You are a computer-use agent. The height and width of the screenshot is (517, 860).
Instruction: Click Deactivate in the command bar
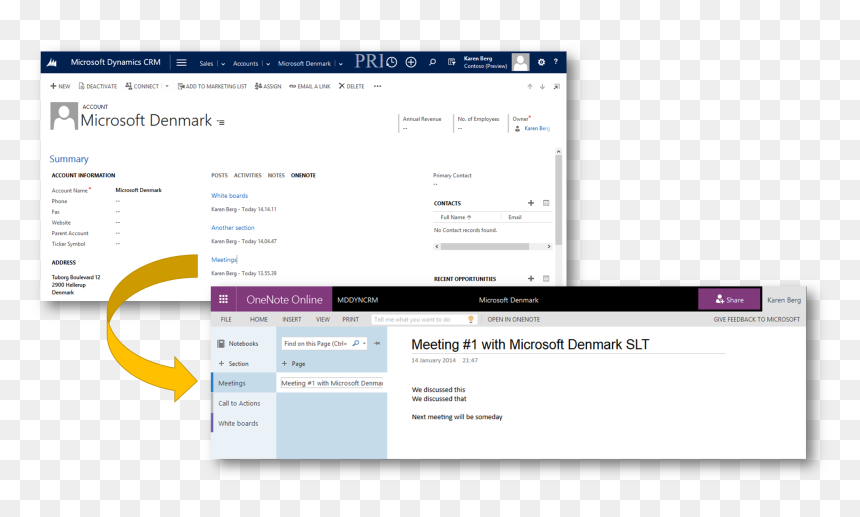[98, 86]
